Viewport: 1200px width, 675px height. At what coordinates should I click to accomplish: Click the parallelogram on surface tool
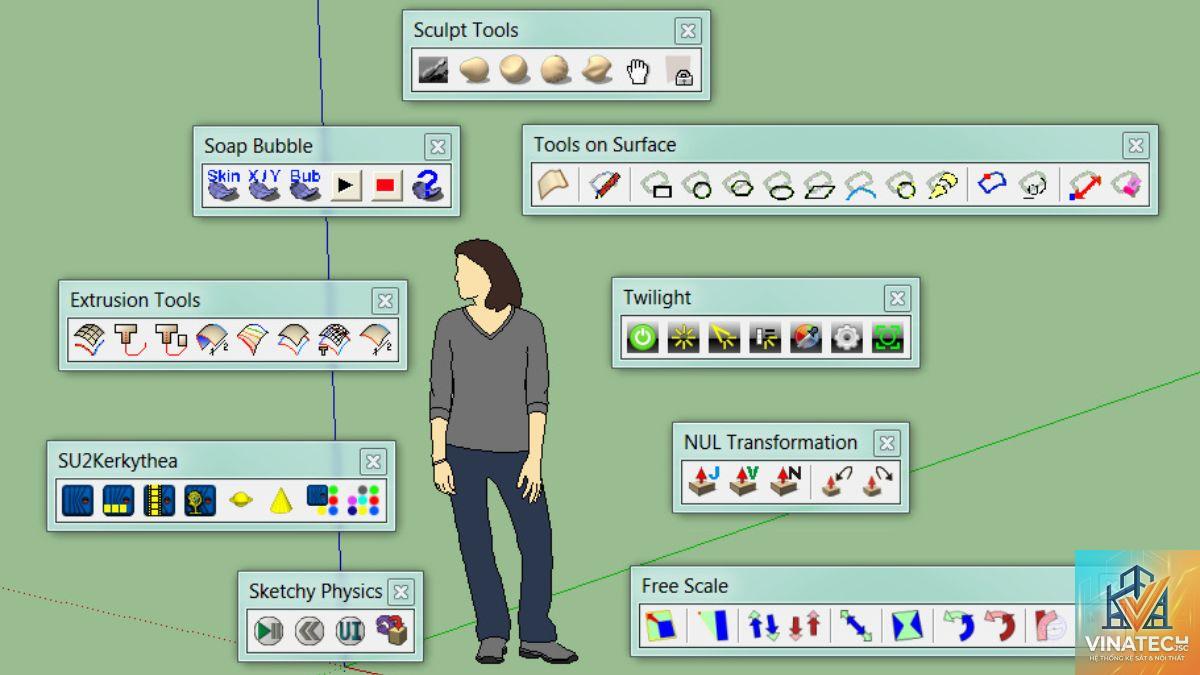pyautogui.click(x=820, y=186)
